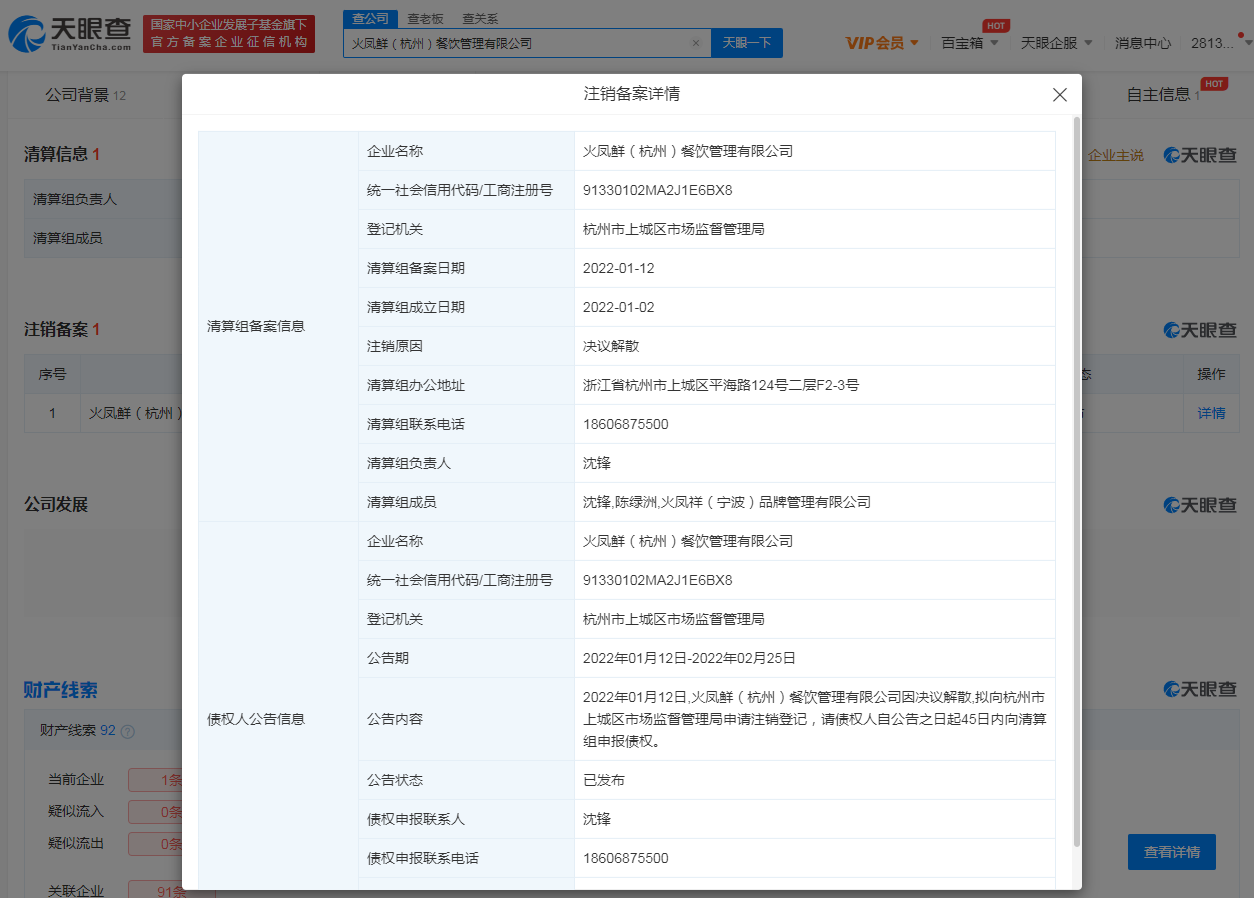1254x898 pixels.
Task: Click the 清算组备案信息 section label
Action: (x=256, y=326)
